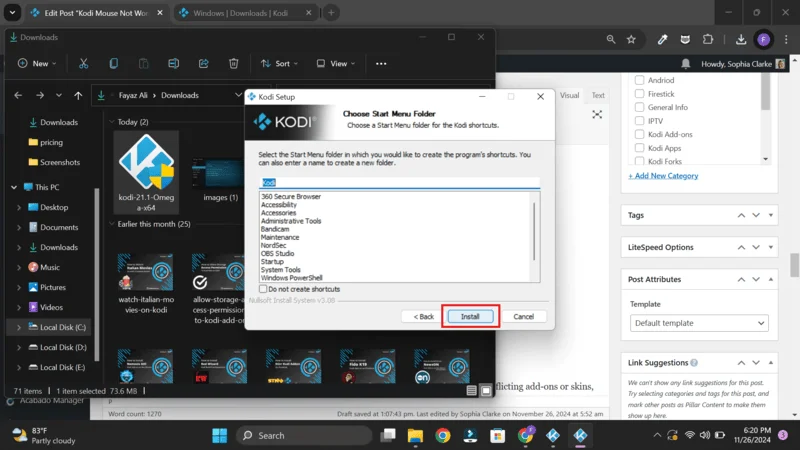Check the Kodi Add-ons category
800x450 pixels.
pyautogui.click(x=639, y=134)
